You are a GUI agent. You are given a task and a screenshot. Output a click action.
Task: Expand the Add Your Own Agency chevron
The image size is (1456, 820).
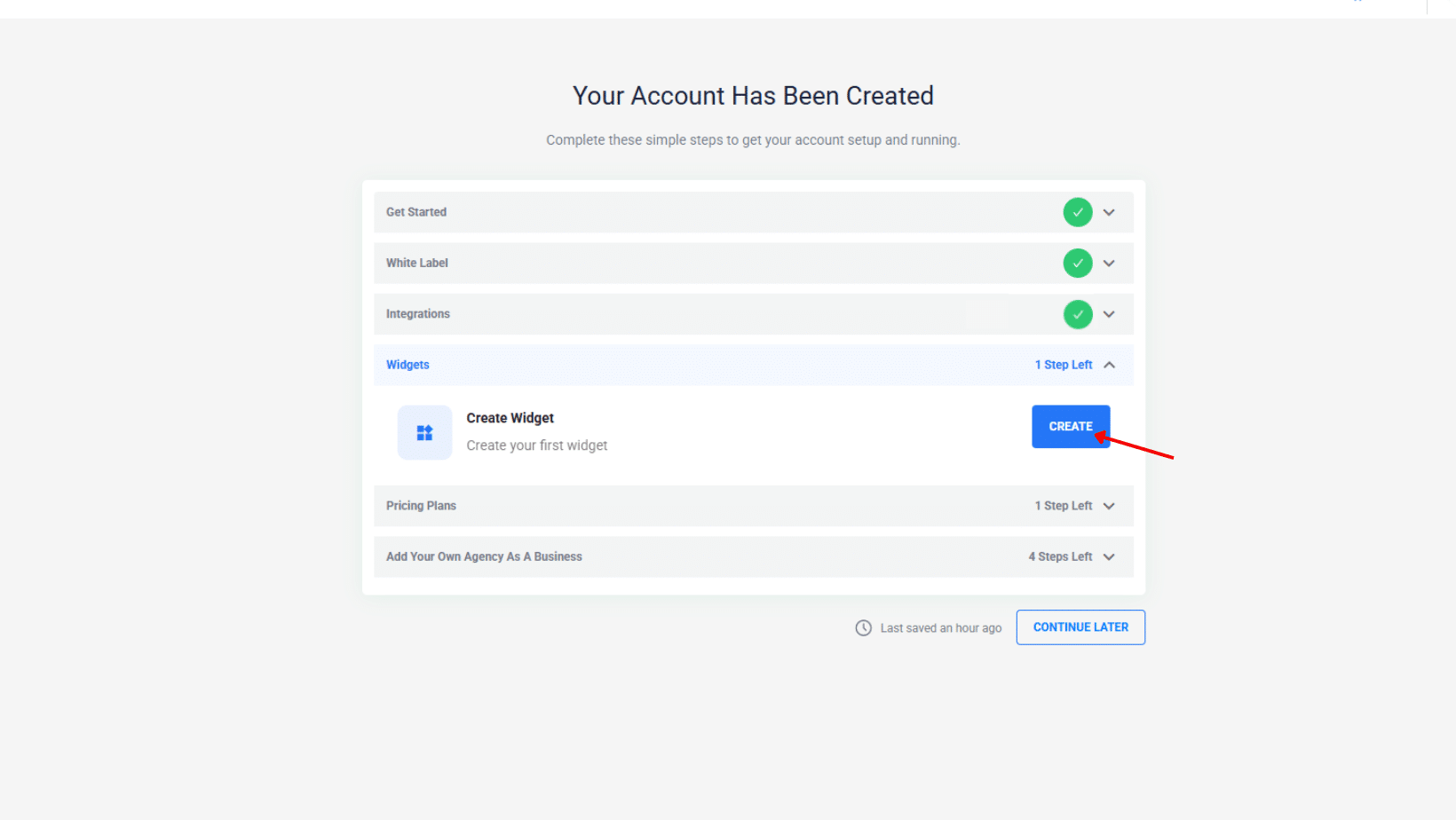[1109, 557]
